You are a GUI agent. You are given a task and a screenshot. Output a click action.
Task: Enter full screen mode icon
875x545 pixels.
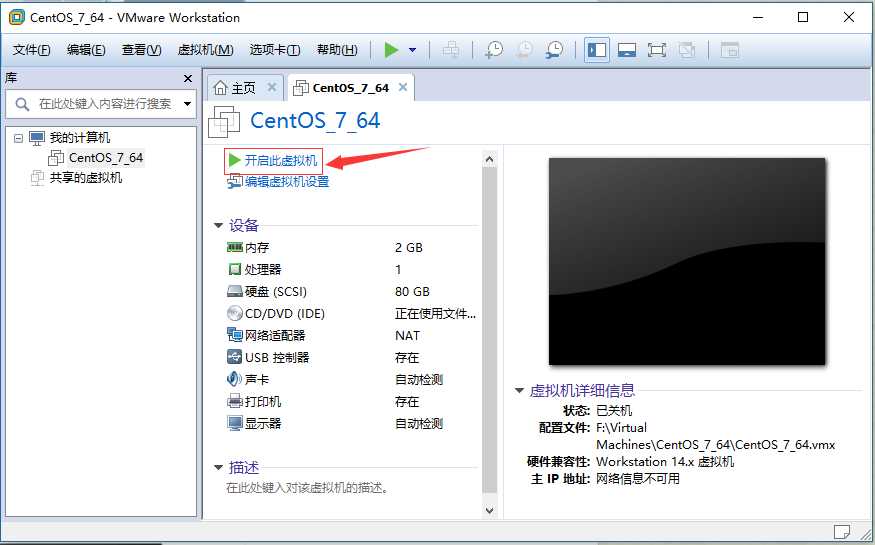click(657, 50)
